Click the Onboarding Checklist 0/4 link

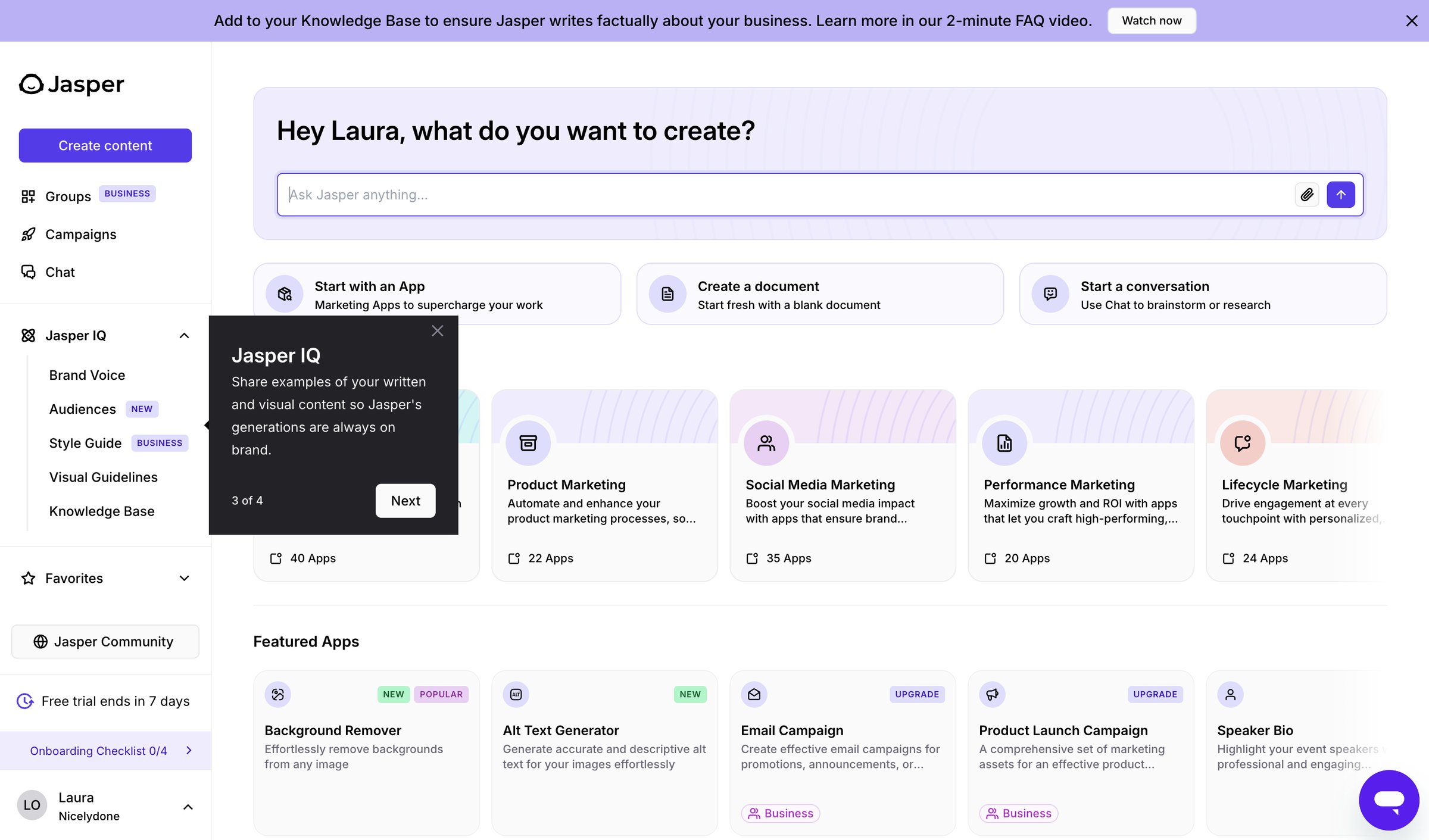coord(99,751)
